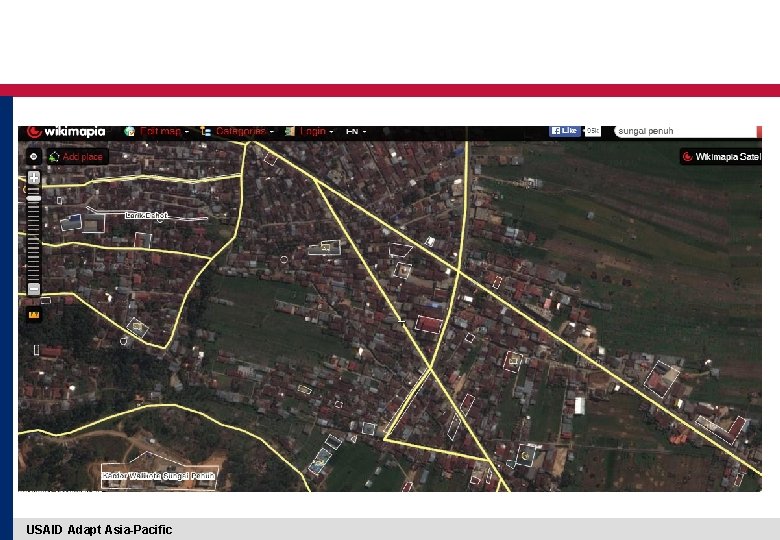The height and width of the screenshot is (540, 780).
Task: Select the red-roofed outlined building on the map
Action: coord(428,324)
